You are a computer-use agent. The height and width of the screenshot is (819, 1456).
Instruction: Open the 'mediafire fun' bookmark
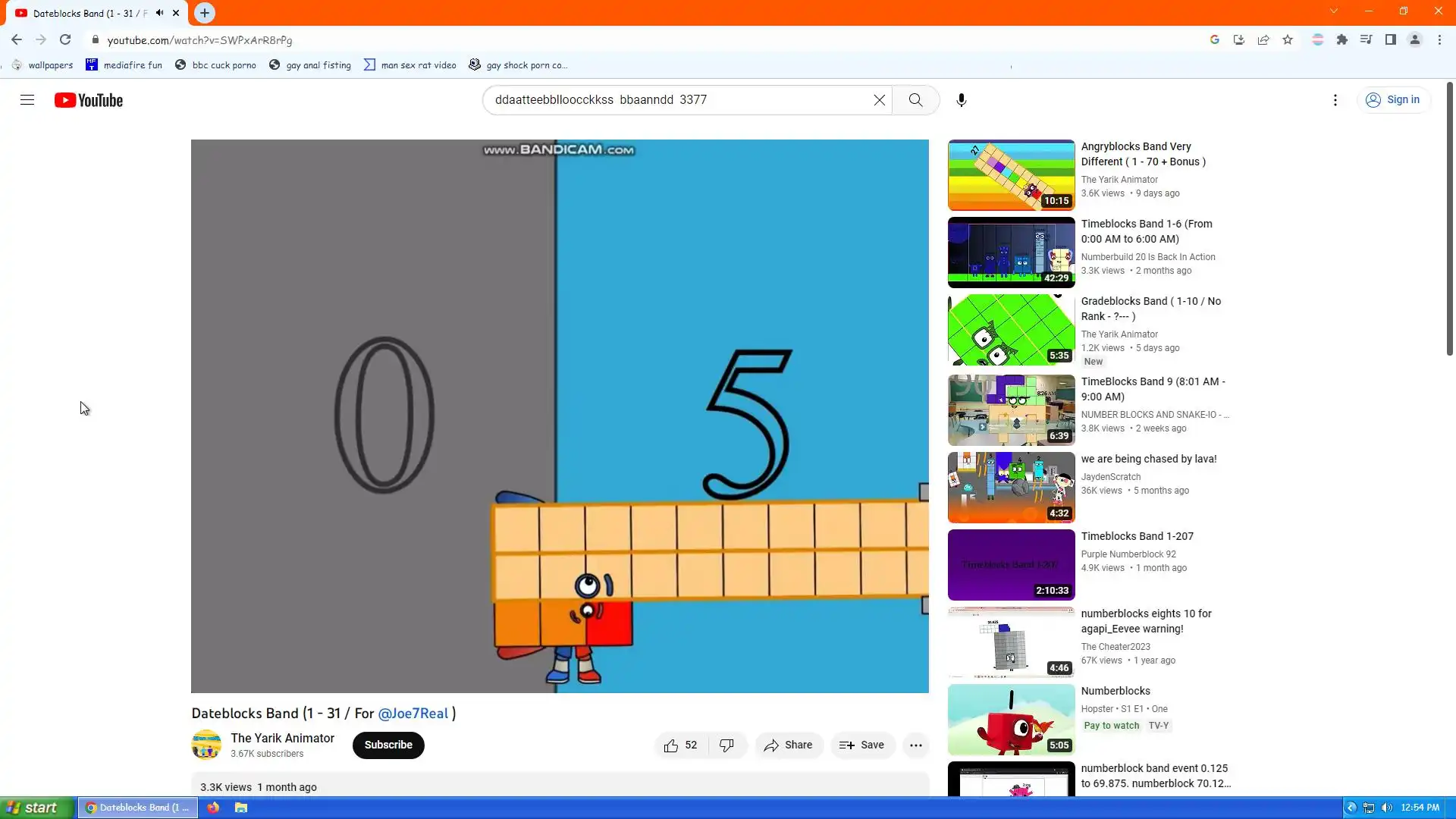coord(124,65)
